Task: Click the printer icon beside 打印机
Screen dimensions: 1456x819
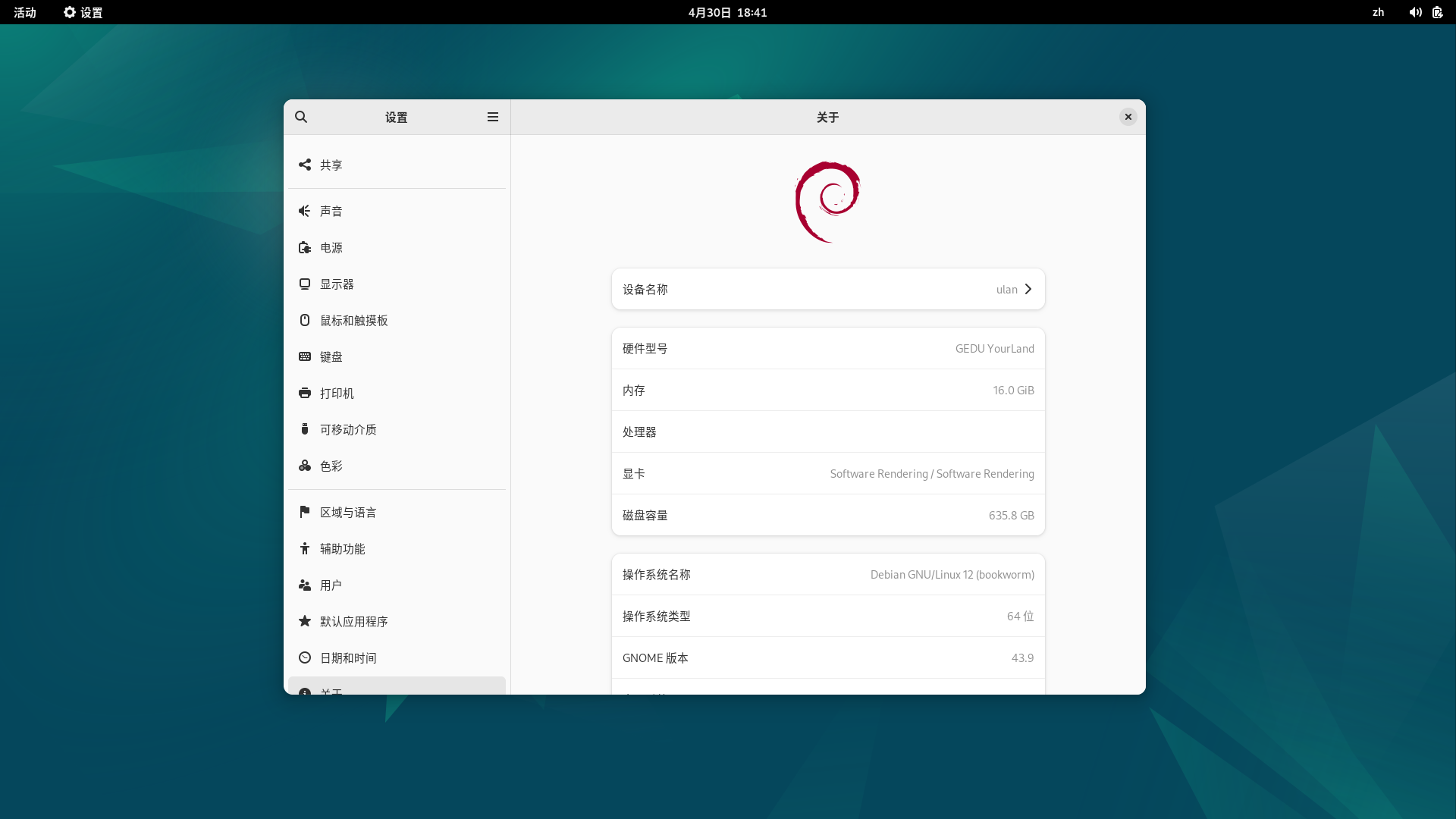Action: tap(305, 393)
